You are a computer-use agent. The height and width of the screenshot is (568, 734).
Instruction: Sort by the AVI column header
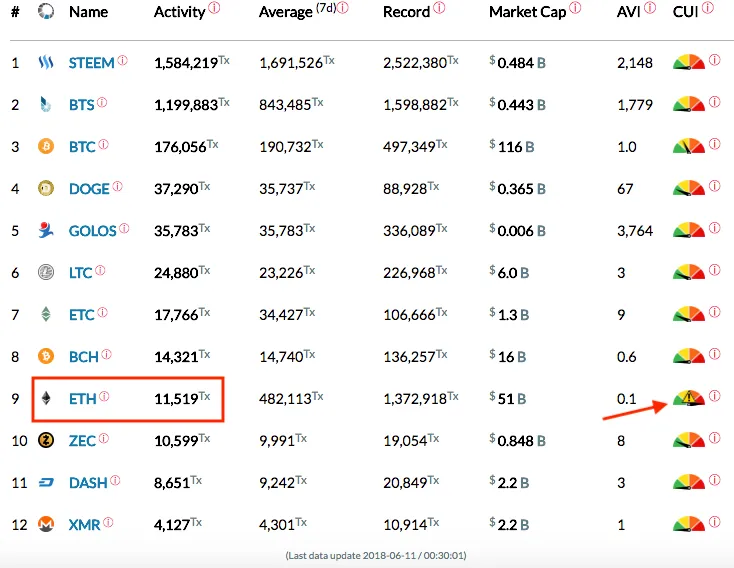[x=629, y=12]
